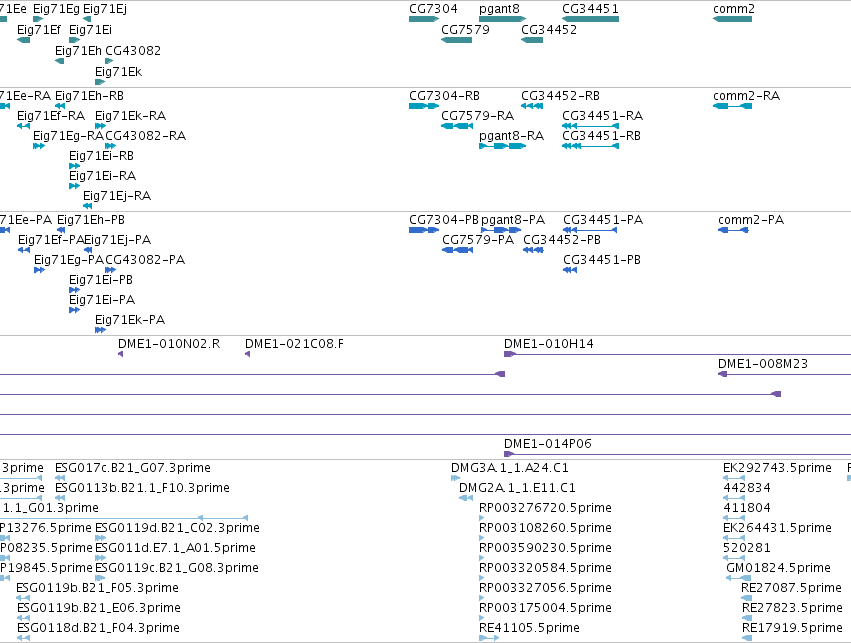Click the CG43082-PA protein feature
The image size is (851, 643).
[110, 270]
